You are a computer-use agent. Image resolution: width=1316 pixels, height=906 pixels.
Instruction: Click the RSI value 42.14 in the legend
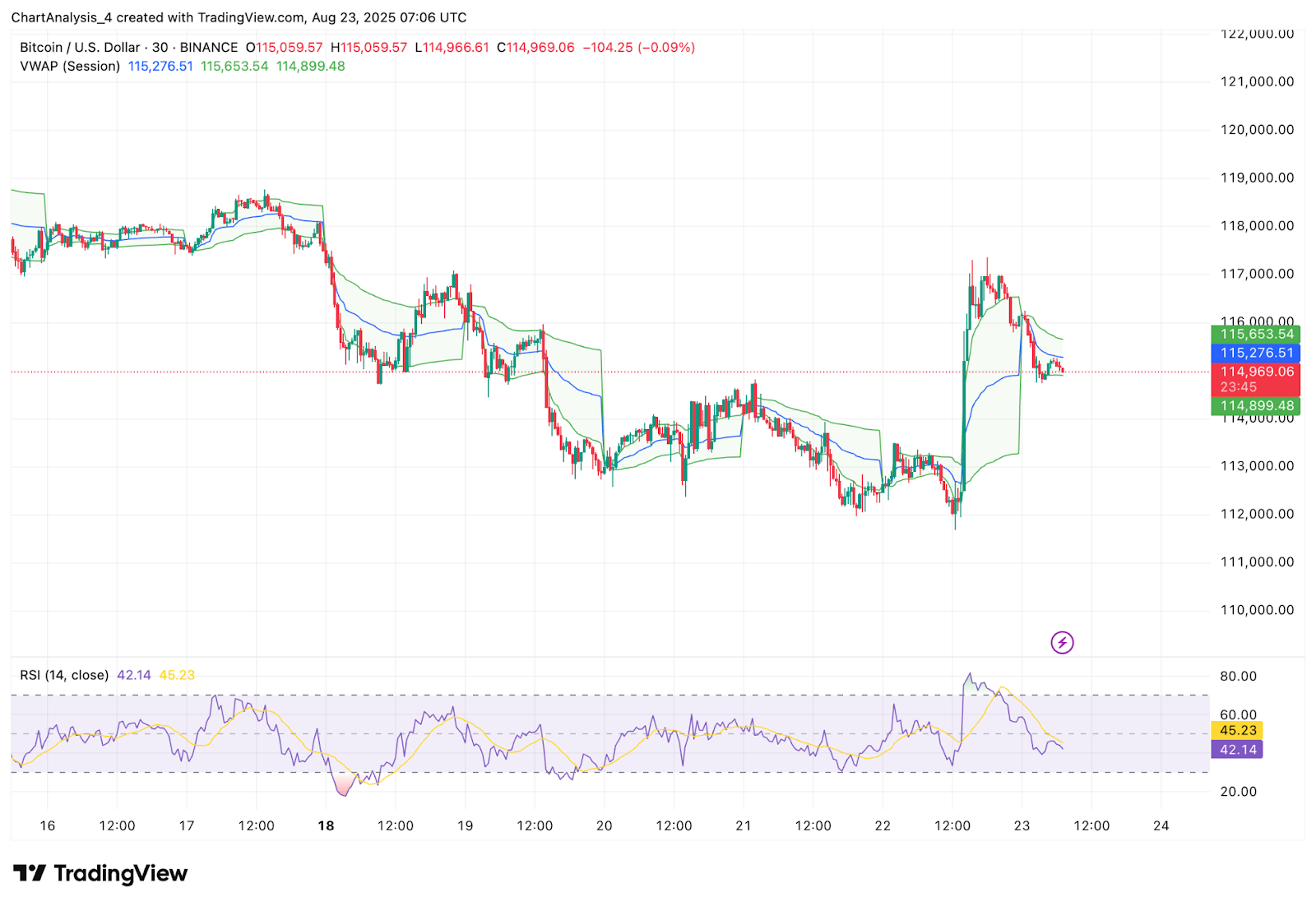(x=133, y=675)
